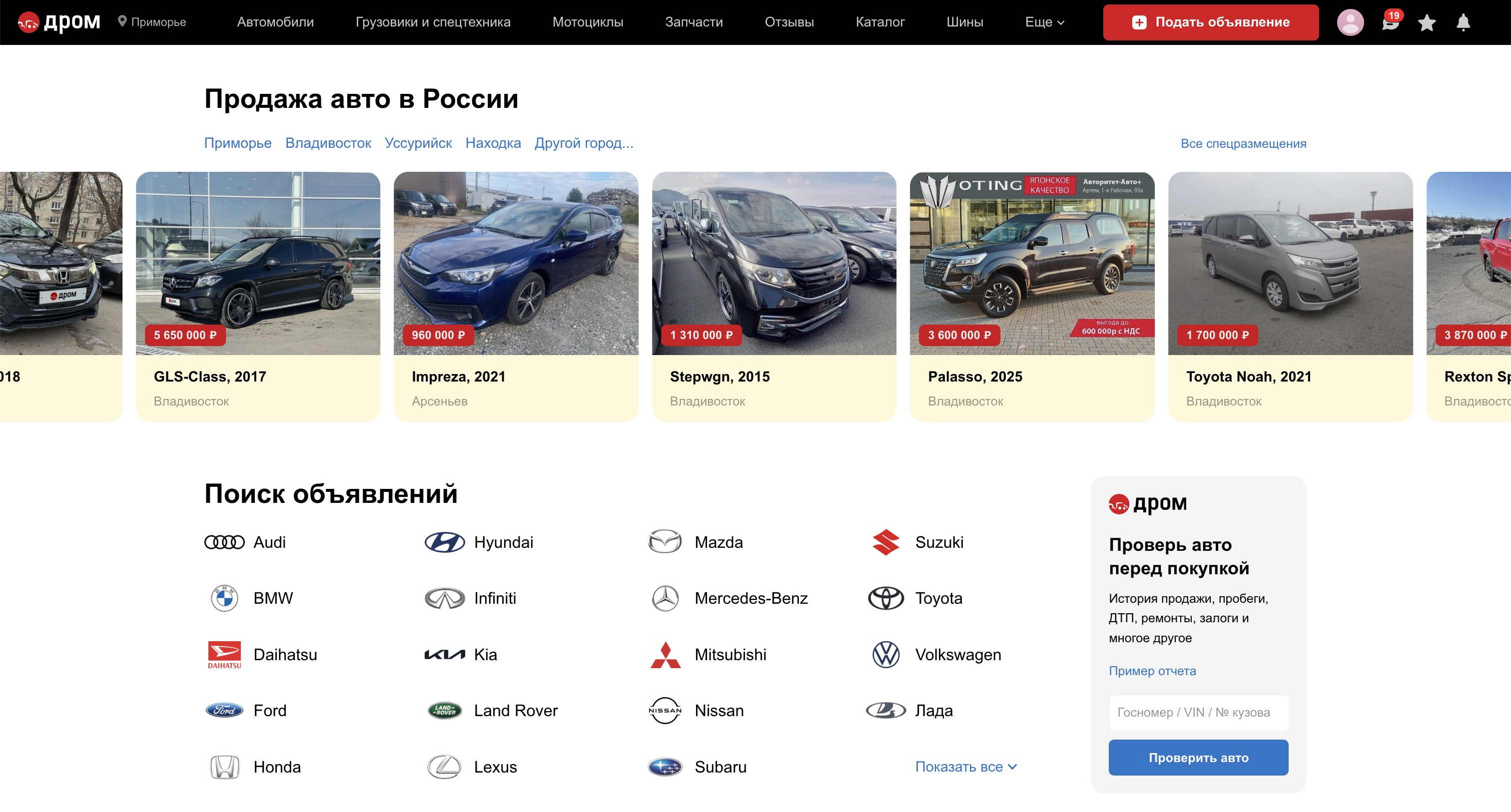
Task: Click the Subaru brand logo
Action: (x=665, y=767)
